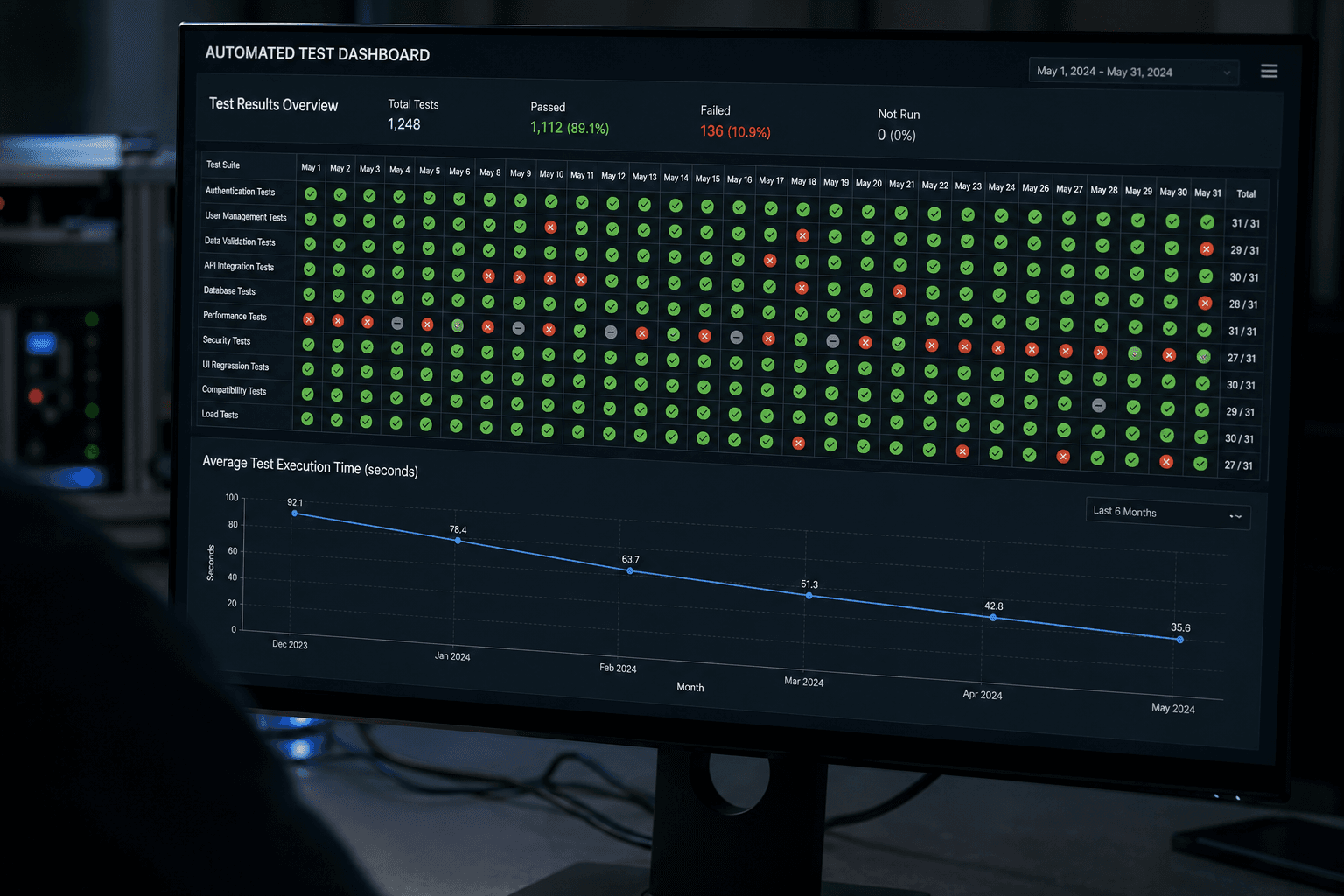
Task: Select the 35.6 data point for May 2024
Action: click(x=1180, y=640)
